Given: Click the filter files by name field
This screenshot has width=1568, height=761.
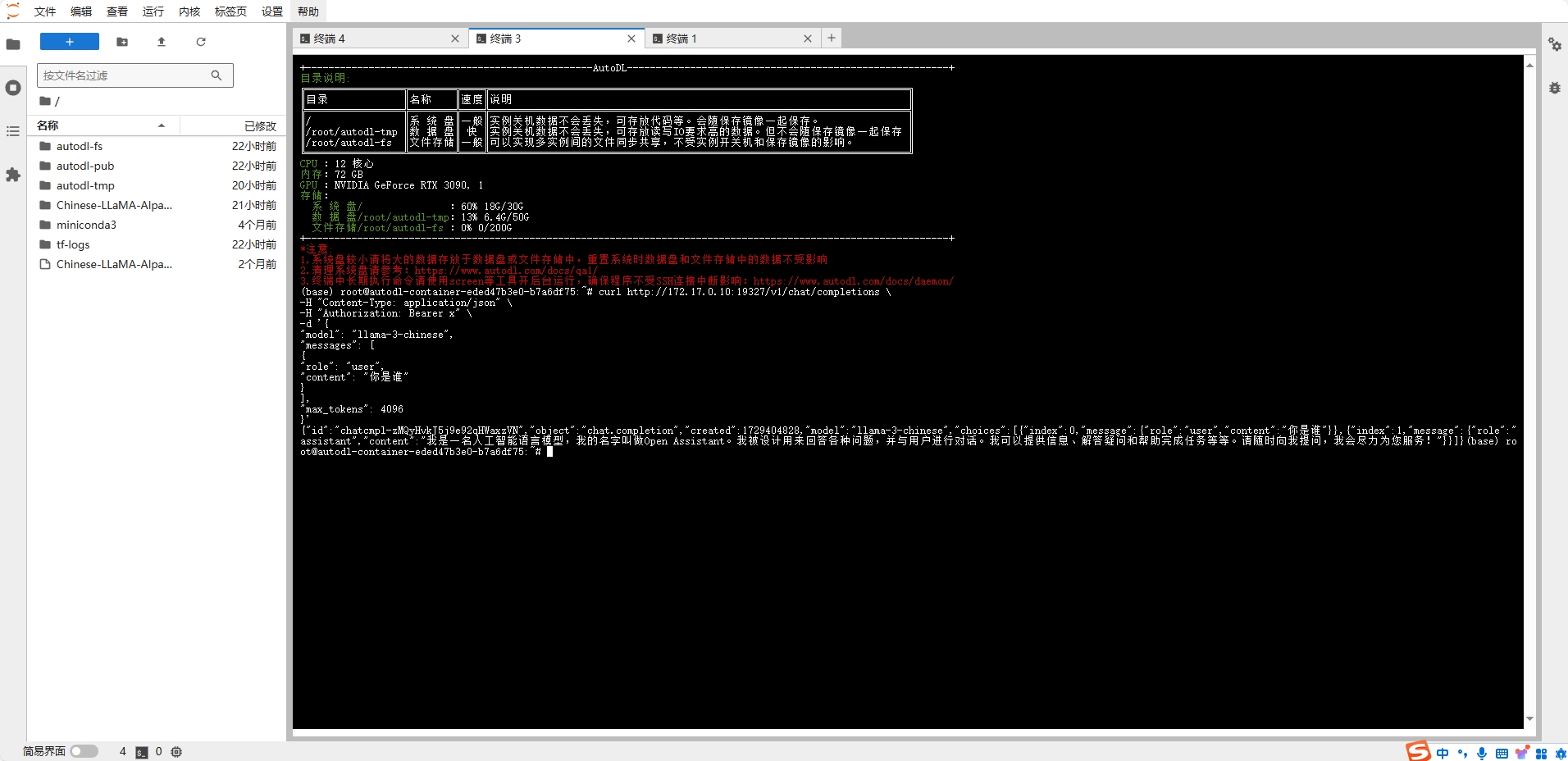Looking at the screenshot, I should point(123,75).
